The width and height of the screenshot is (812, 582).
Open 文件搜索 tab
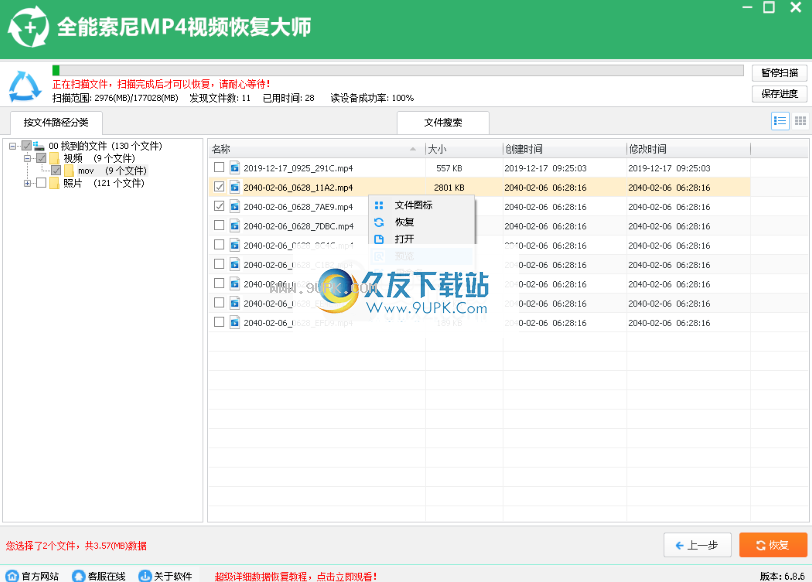pyautogui.click(x=443, y=123)
